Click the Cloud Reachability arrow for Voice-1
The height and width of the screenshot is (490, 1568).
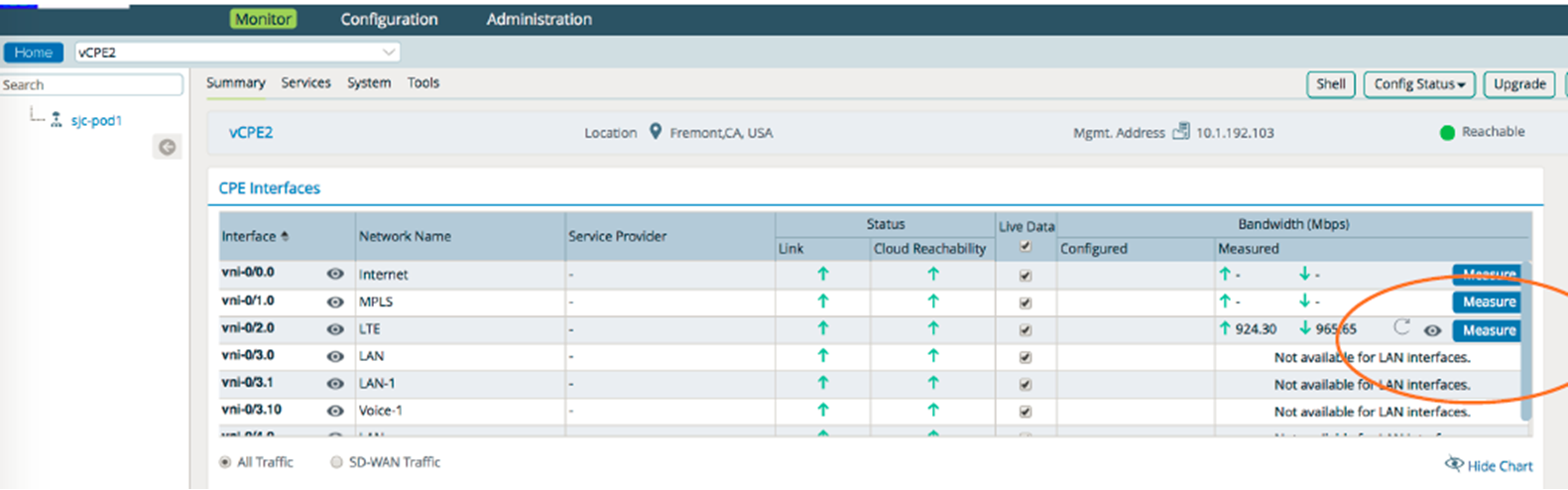[932, 410]
